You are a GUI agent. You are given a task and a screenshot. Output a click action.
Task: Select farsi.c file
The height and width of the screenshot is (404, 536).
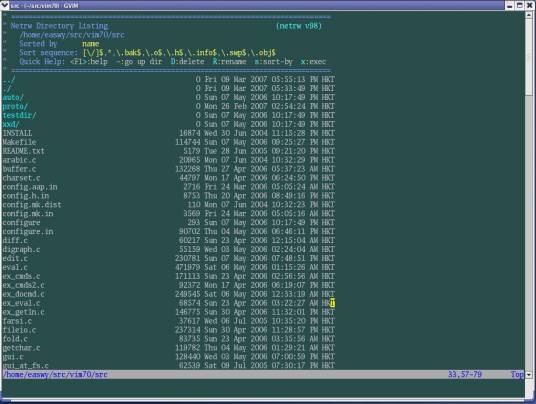[x=17, y=321]
